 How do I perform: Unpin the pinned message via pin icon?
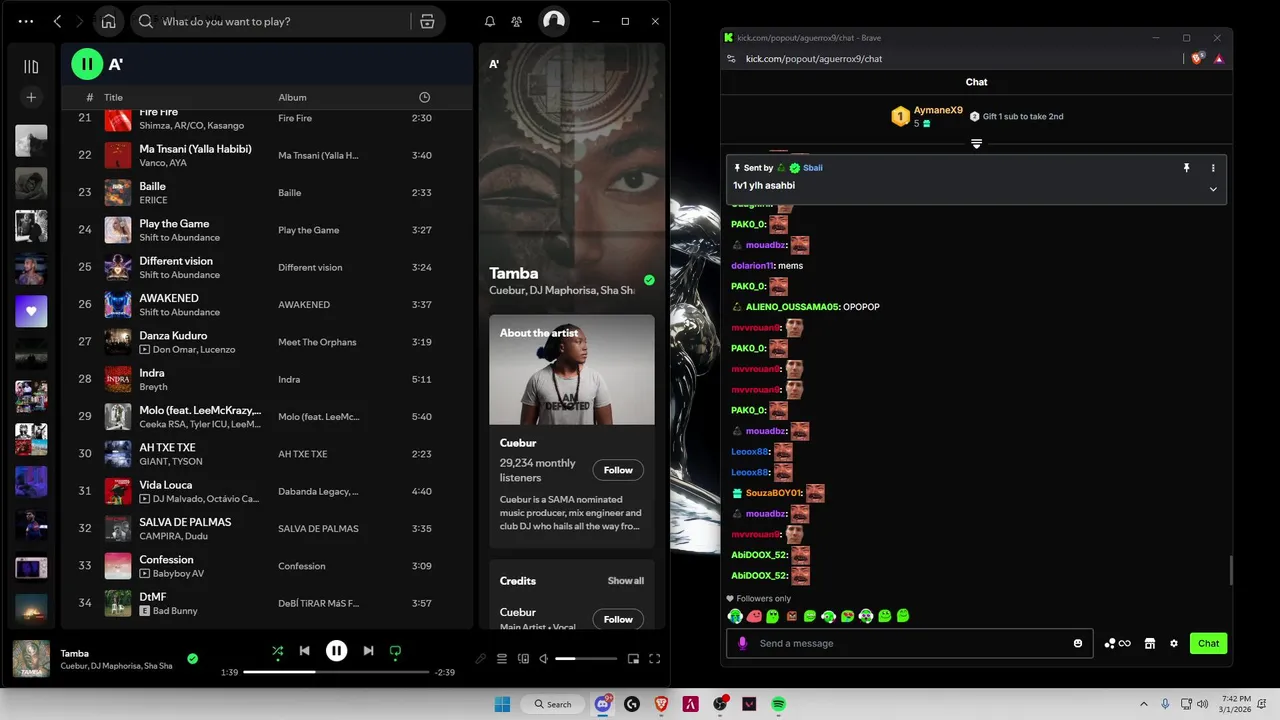coord(1187,168)
